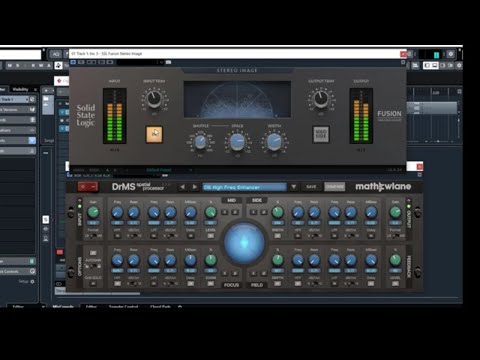Select the MID section label in DrMS
480x360 pixels.
pyautogui.click(x=231, y=200)
